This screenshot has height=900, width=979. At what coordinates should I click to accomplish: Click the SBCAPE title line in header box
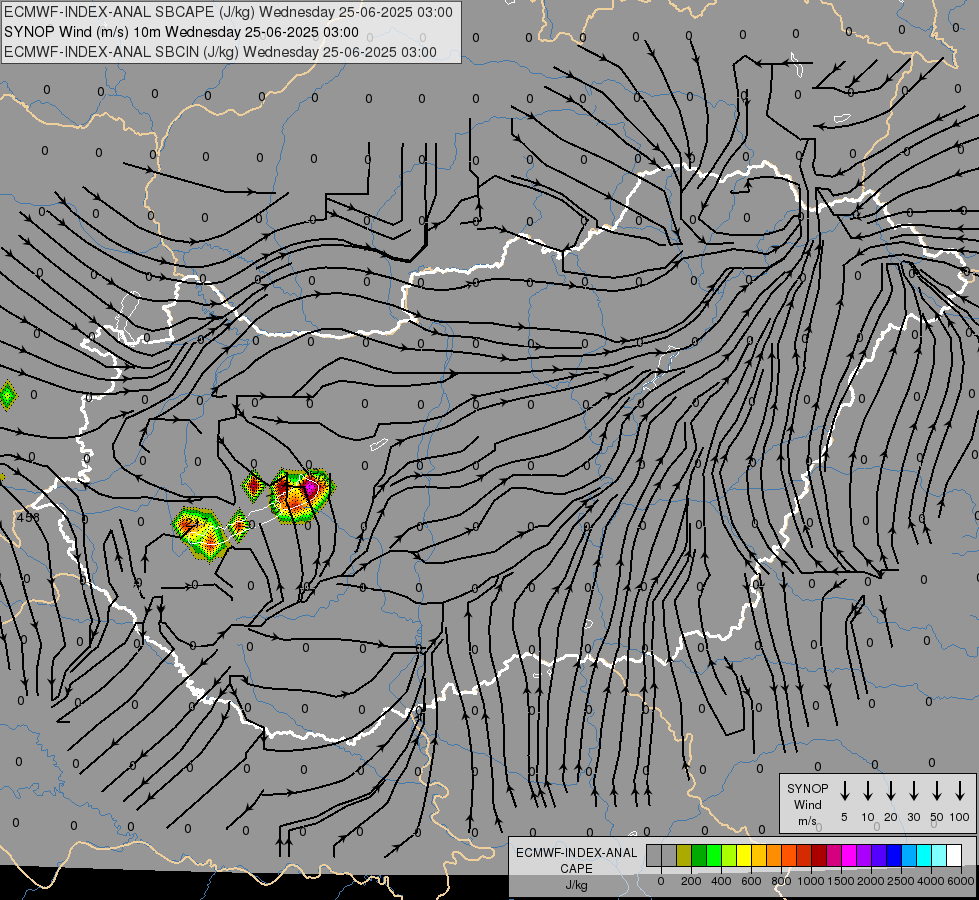229,12
